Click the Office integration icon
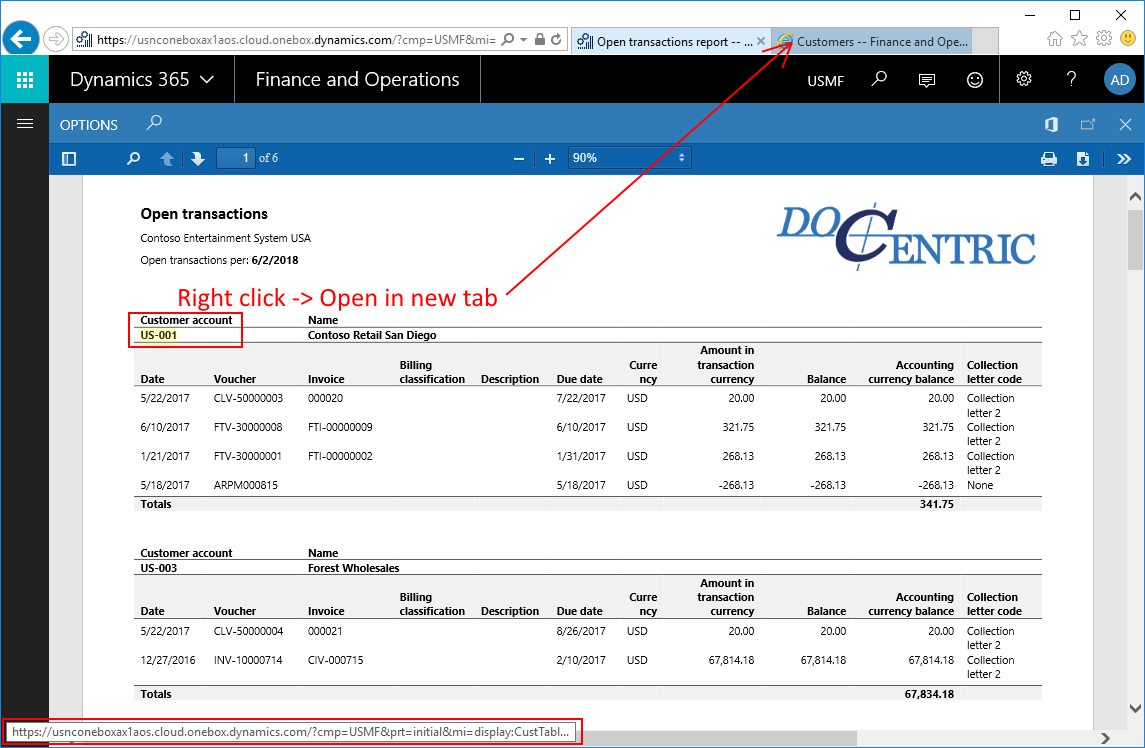Screen dimensions: 1145x748 tap(1051, 124)
